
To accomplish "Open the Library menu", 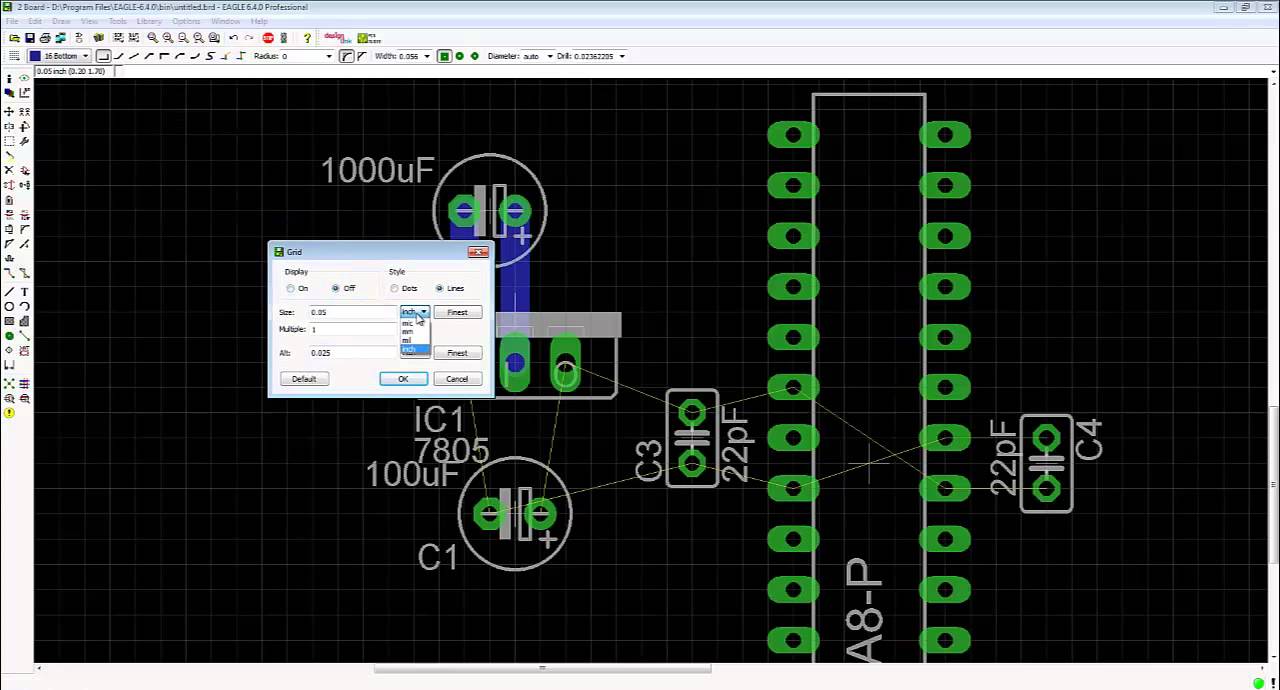I will (x=149, y=21).
